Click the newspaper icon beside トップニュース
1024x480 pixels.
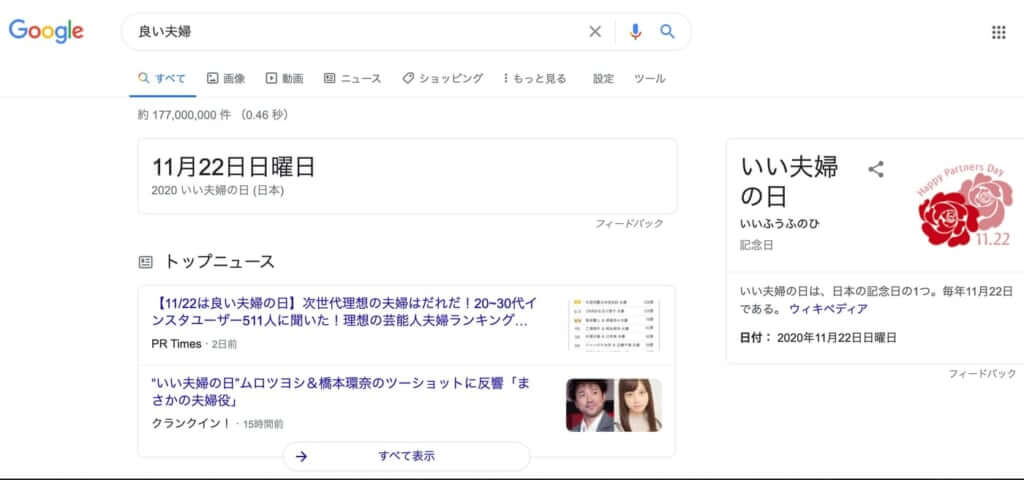(x=145, y=263)
